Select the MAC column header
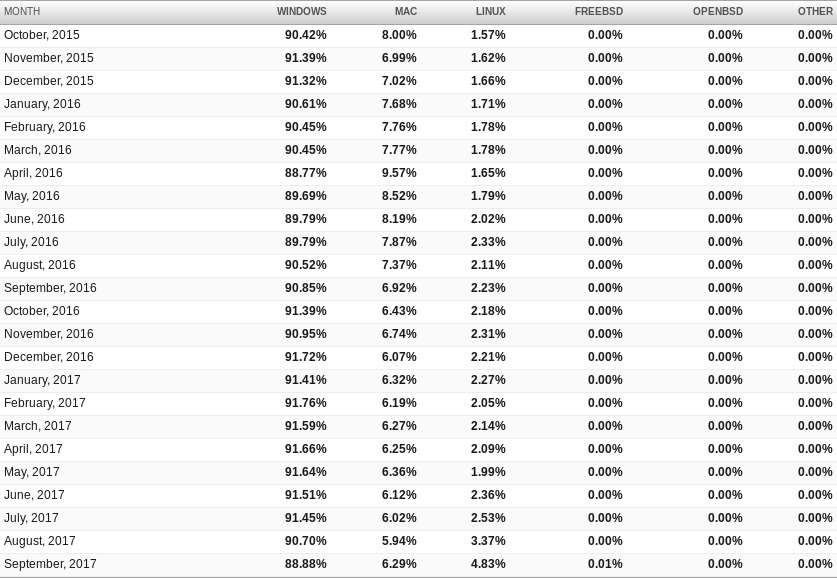Image resolution: width=837 pixels, height=578 pixels. [x=406, y=11]
